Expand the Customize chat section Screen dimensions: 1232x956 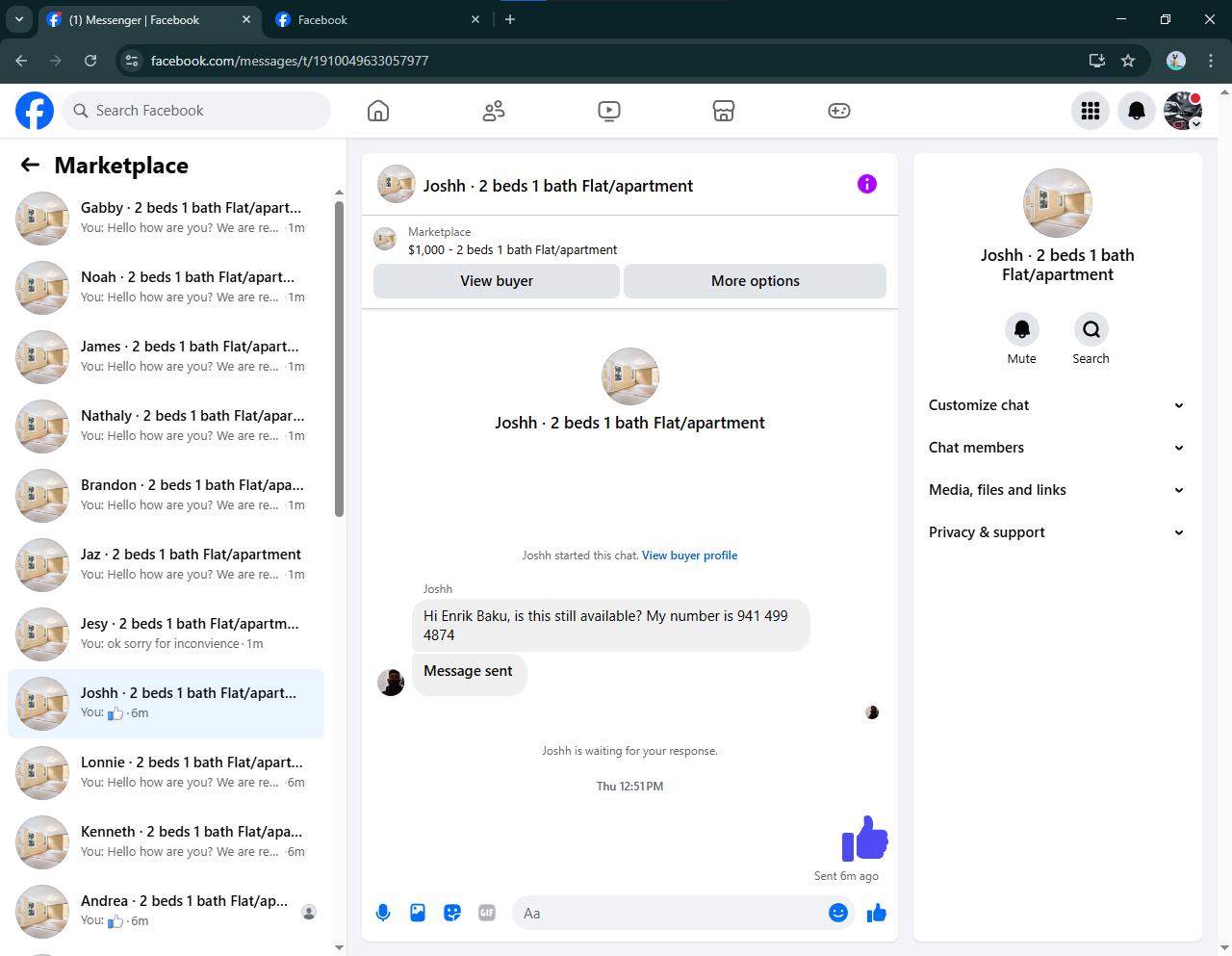click(1057, 405)
